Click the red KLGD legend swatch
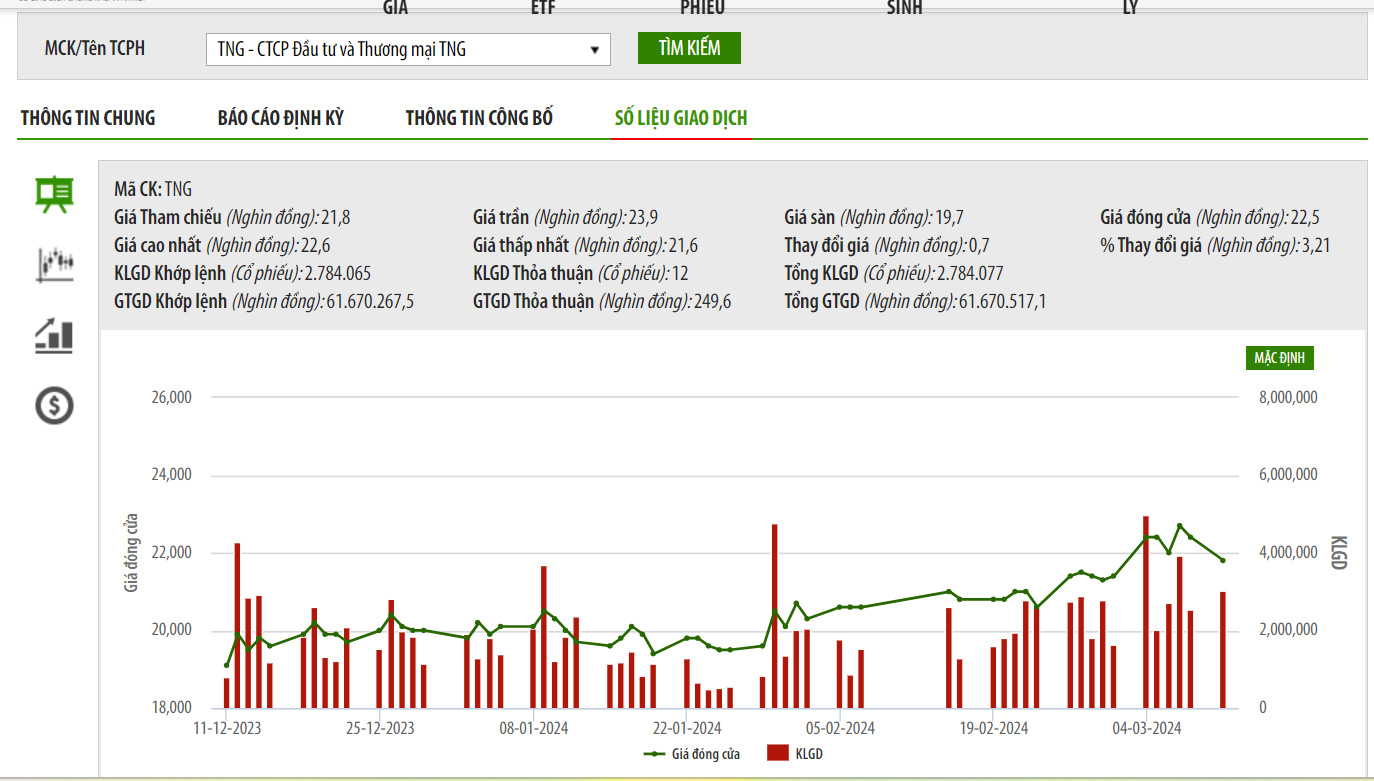Viewport: 1374px width, 781px height. (x=778, y=754)
